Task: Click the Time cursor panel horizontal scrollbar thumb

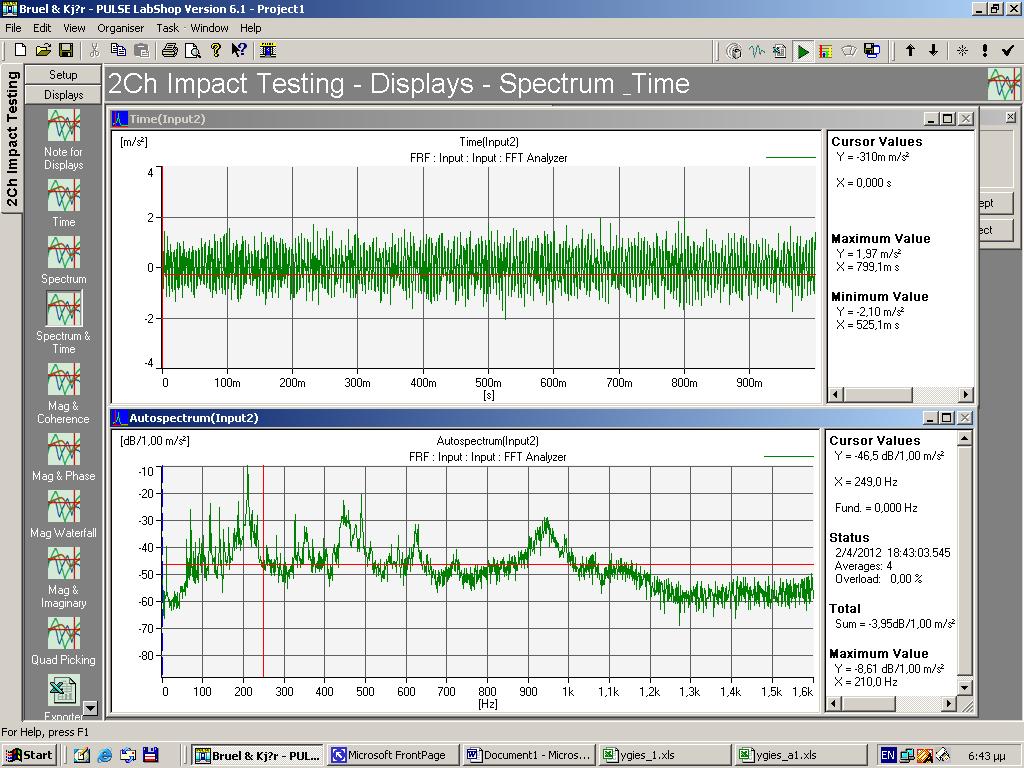Action: tap(878, 394)
